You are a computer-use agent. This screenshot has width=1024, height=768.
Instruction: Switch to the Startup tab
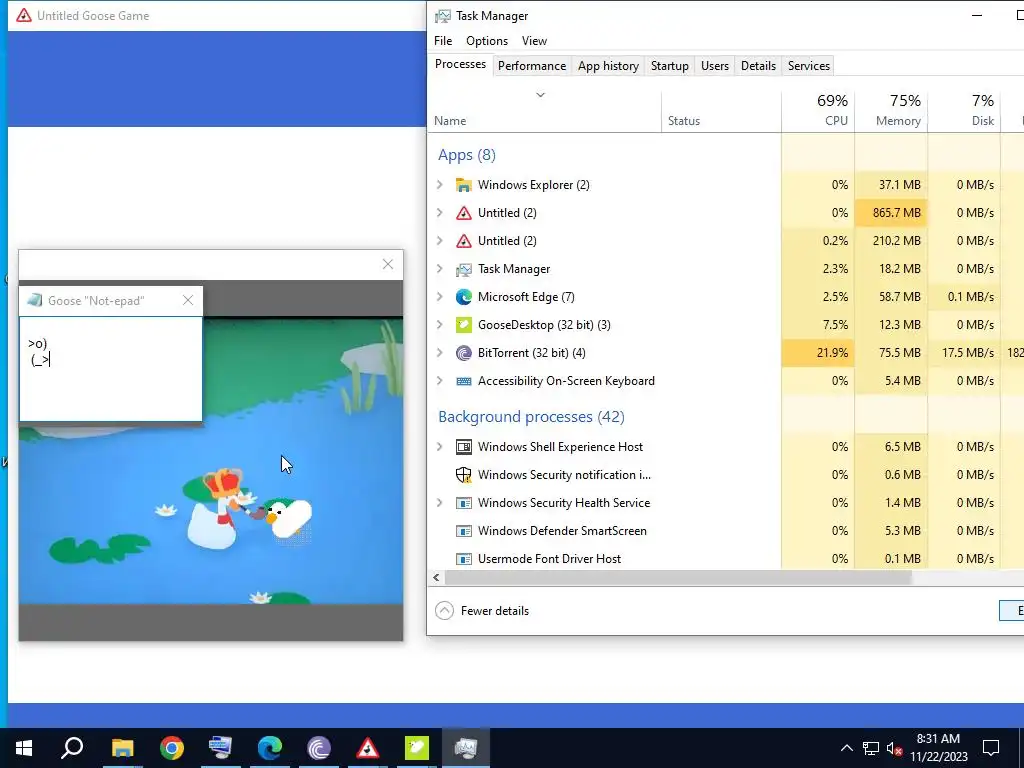coord(669,66)
